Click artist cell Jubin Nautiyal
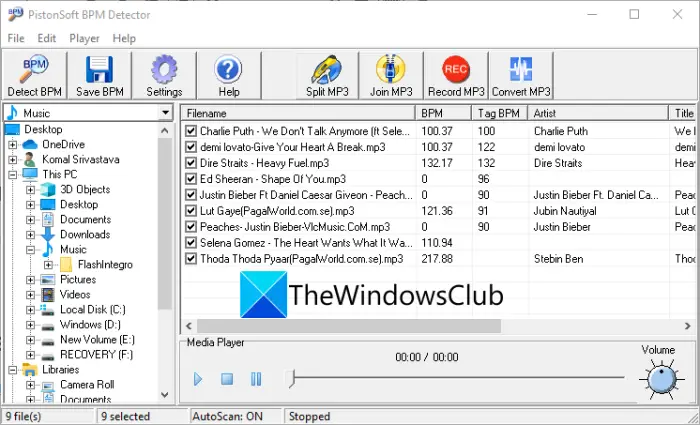The width and height of the screenshot is (700, 425). (565, 211)
